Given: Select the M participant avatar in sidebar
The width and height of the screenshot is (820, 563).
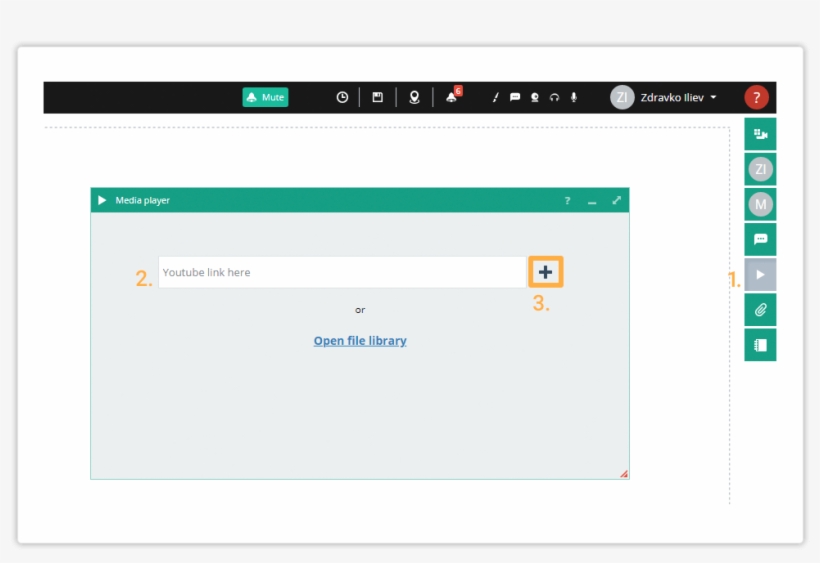Looking at the screenshot, I should click(x=760, y=204).
